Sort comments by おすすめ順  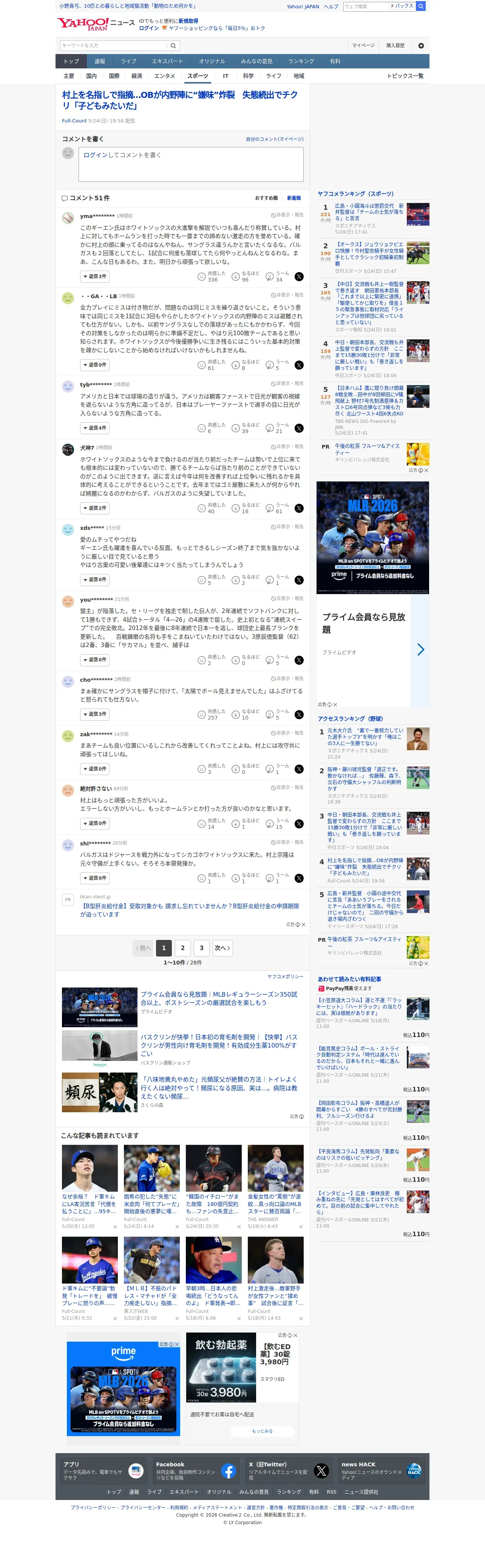pyautogui.click(x=266, y=198)
